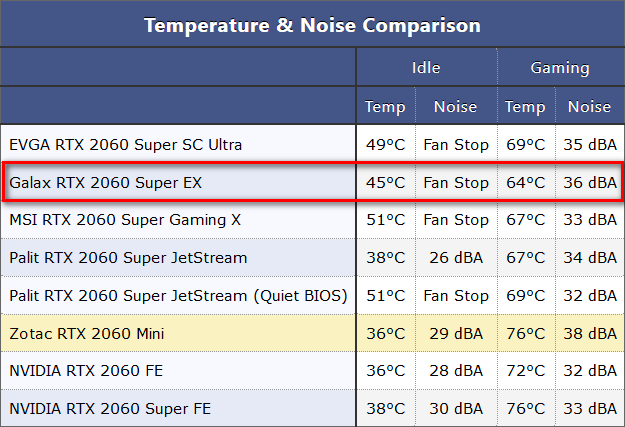Select NVIDIA RTX 2060 Super FE name

(x=109, y=409)
